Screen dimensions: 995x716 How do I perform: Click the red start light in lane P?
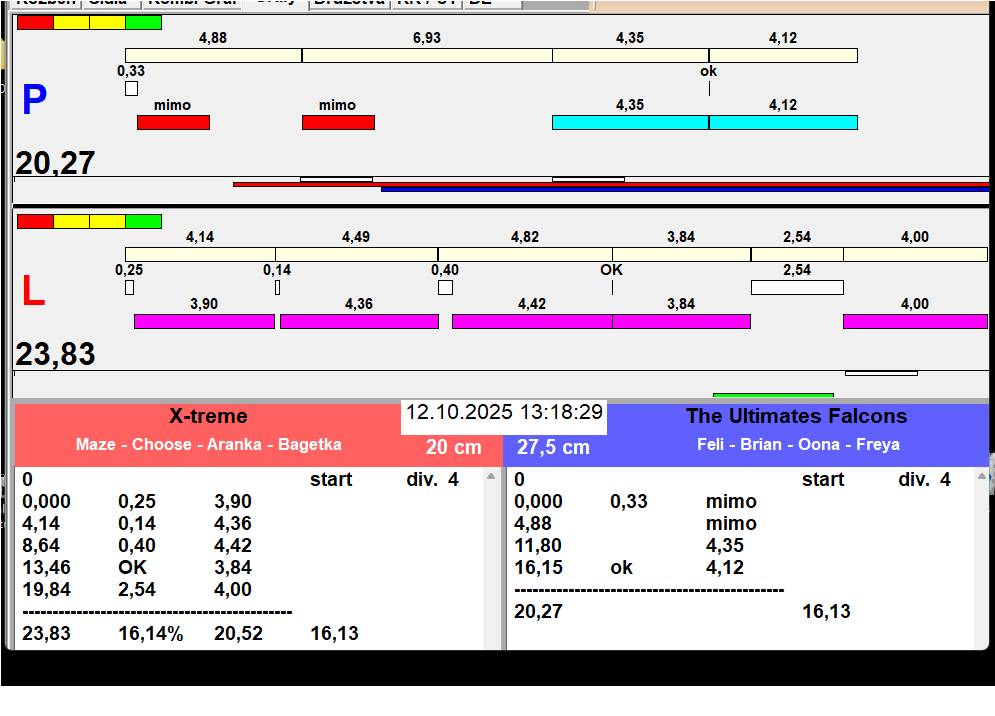coord(35,22)
